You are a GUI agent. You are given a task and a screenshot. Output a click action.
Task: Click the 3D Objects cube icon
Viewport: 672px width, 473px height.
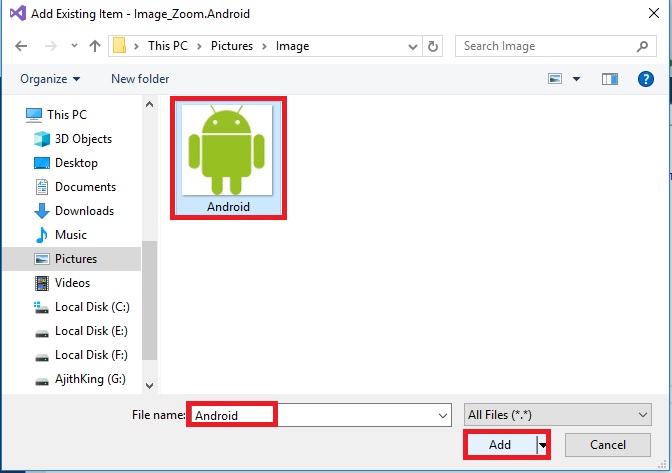[42, 139]
